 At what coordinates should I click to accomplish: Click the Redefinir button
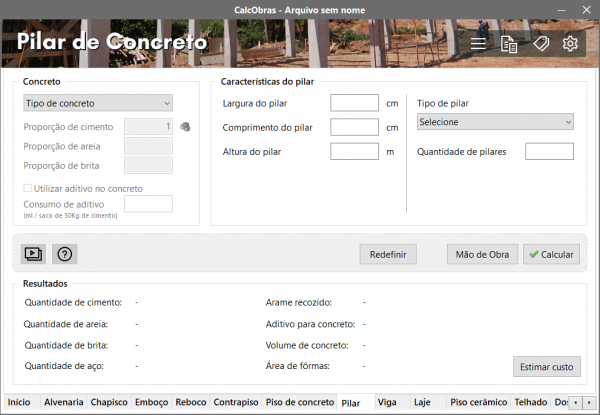click(x=388, y=254)
